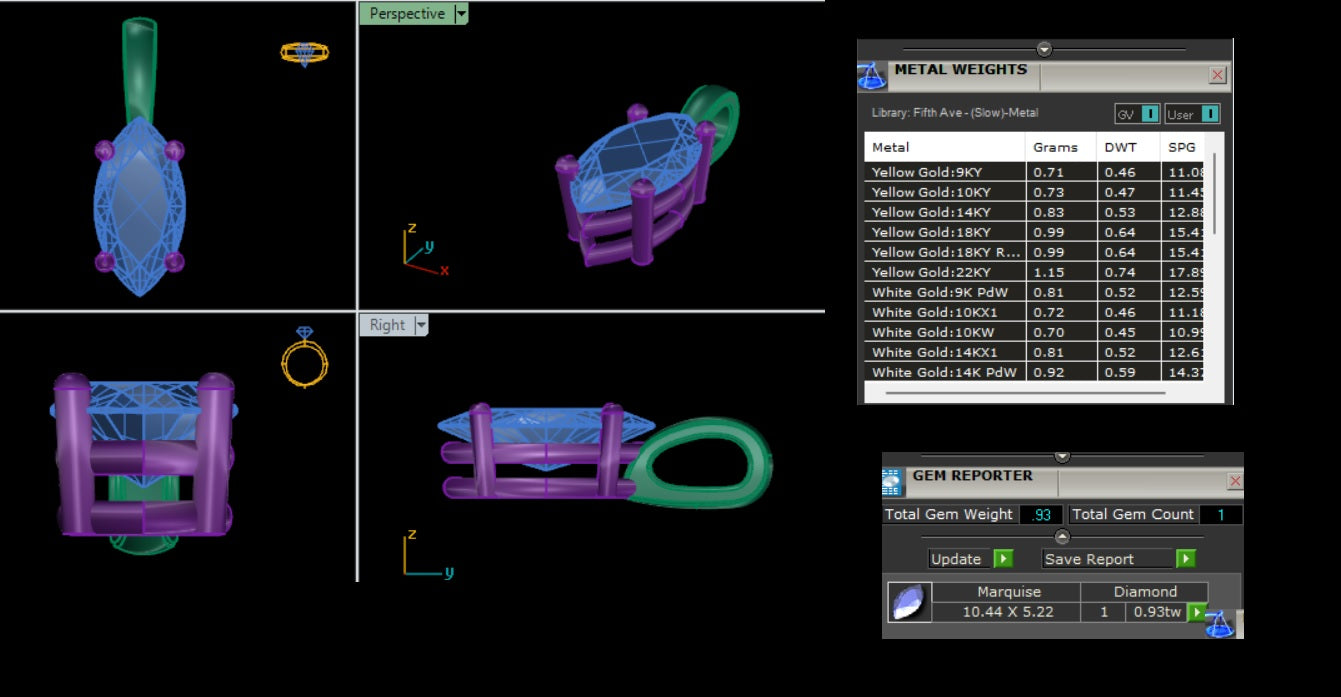Toggle the User switch in Metal Weights
Image resolution: width=1341 pixels, height=697 pixels.
point(1209,114)
